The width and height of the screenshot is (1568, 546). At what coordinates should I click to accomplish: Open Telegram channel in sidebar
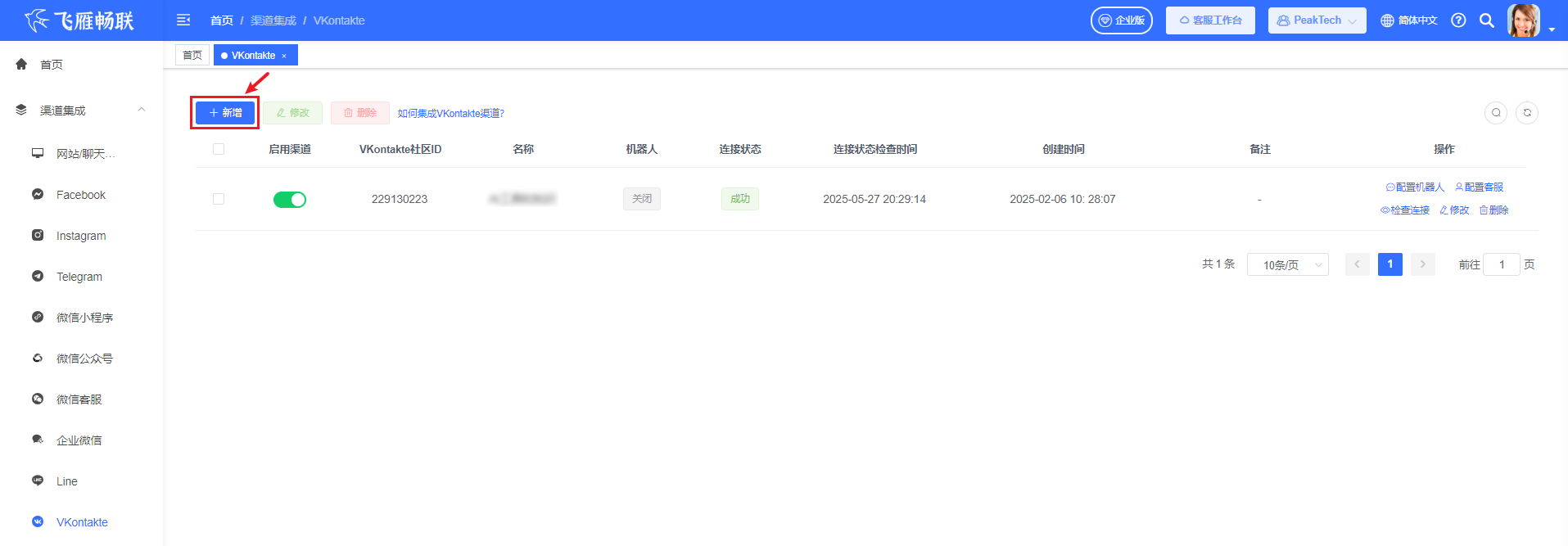(x=79, y=277)
